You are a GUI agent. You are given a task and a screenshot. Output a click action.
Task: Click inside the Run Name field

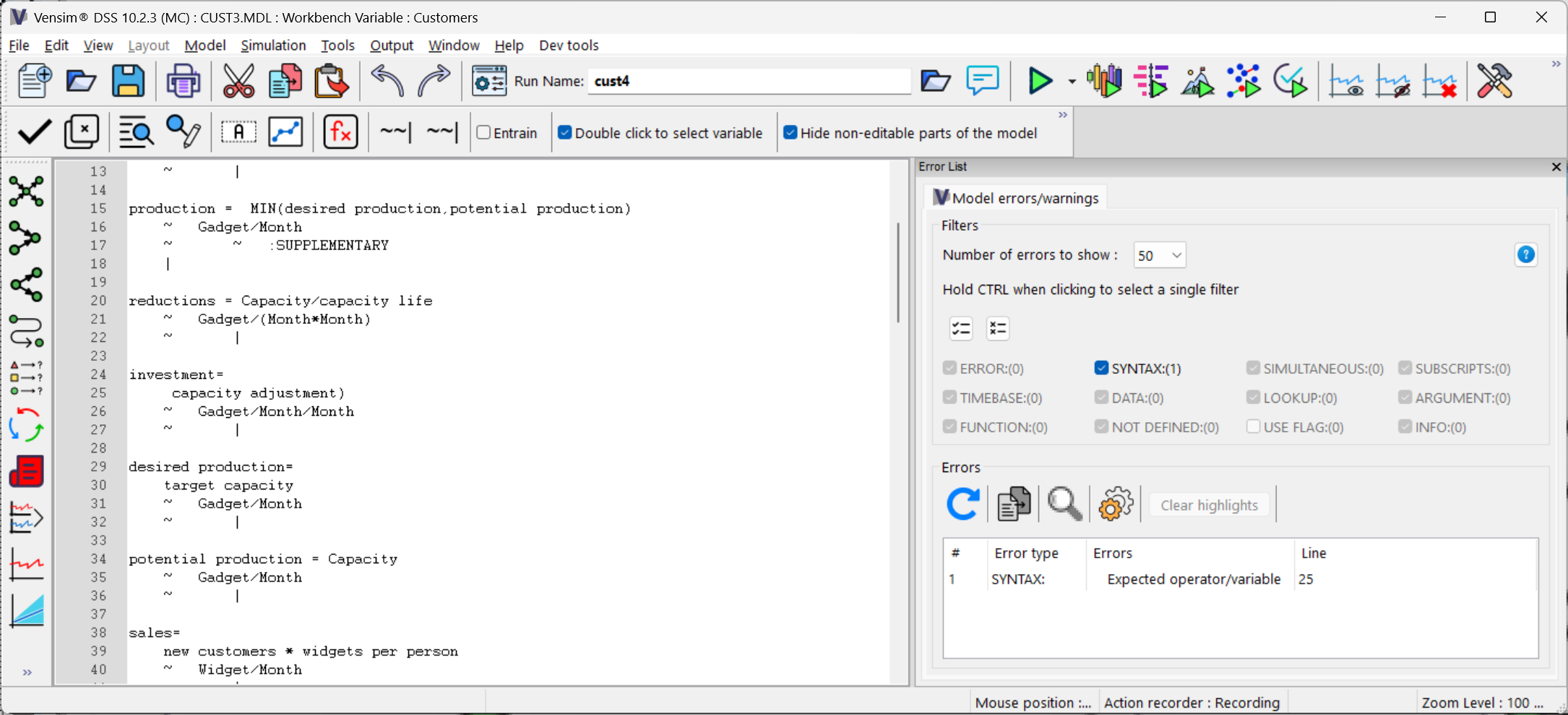pyautogui.click(x=748, y=81)
